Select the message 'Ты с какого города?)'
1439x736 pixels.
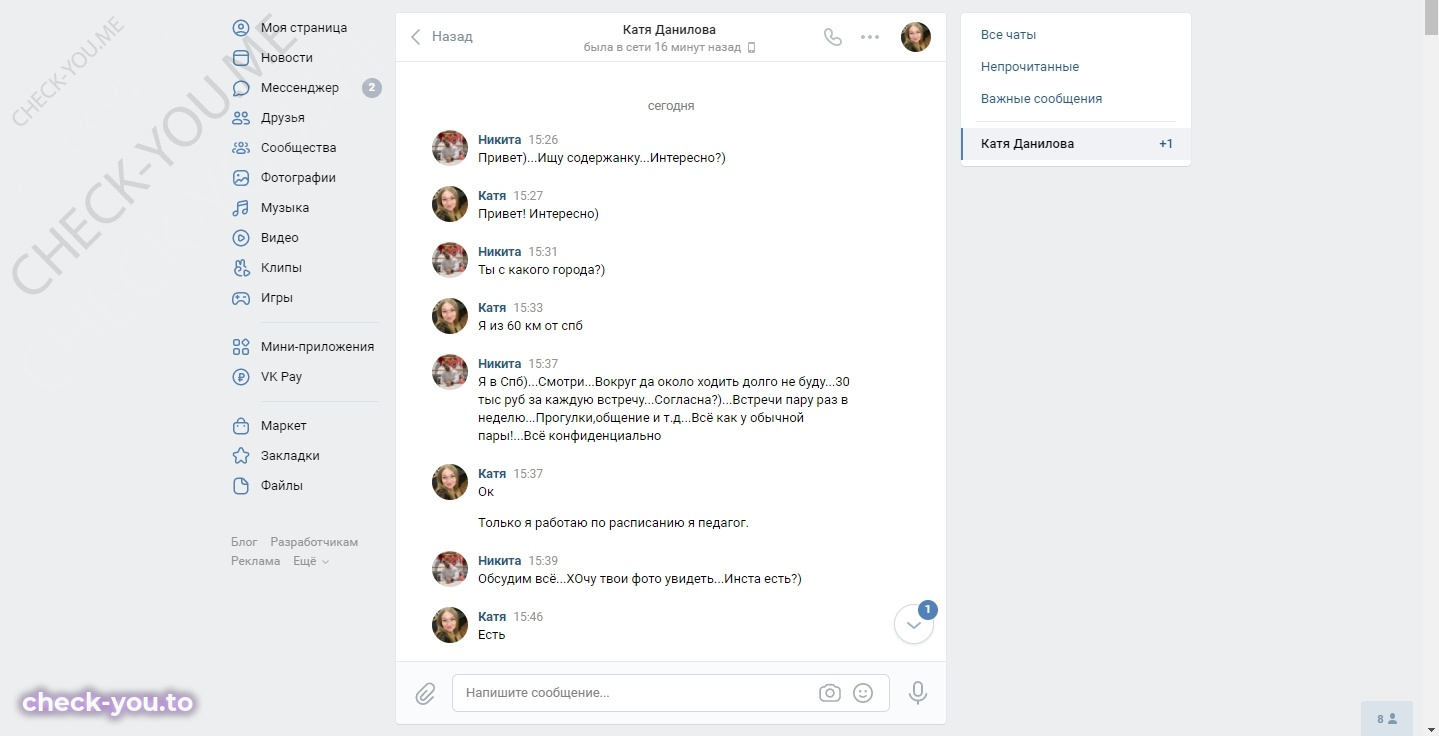coord(541,270)
